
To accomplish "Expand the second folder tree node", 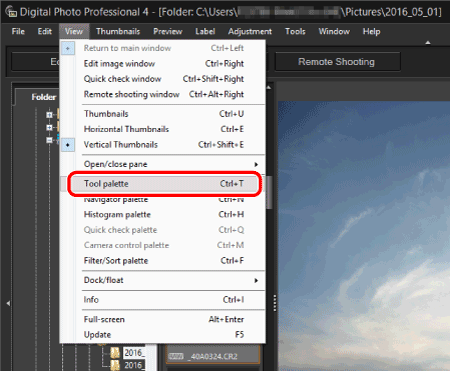I will [x=49, y=127].
